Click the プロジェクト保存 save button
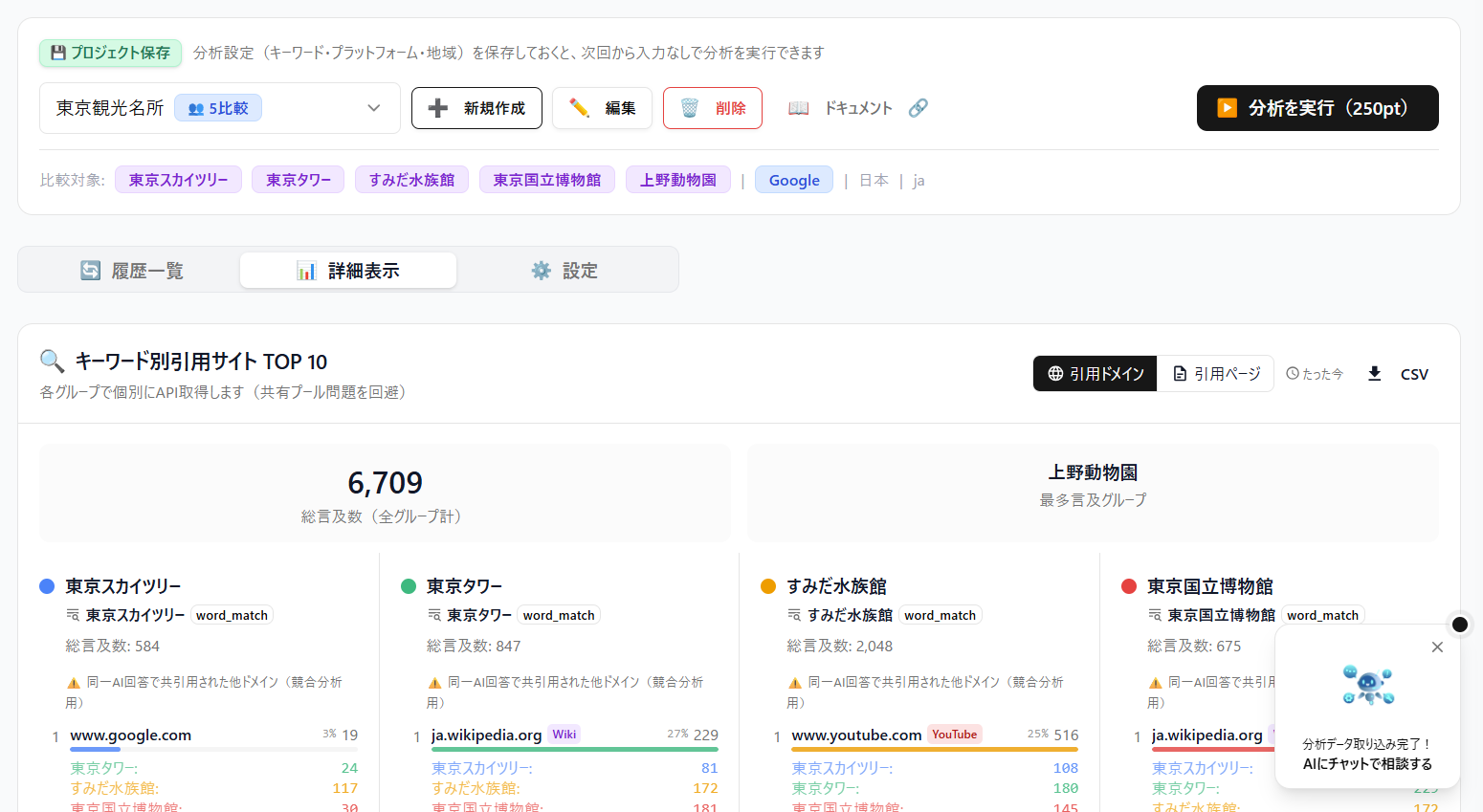The image size is (1483, 812). point(110,53)
